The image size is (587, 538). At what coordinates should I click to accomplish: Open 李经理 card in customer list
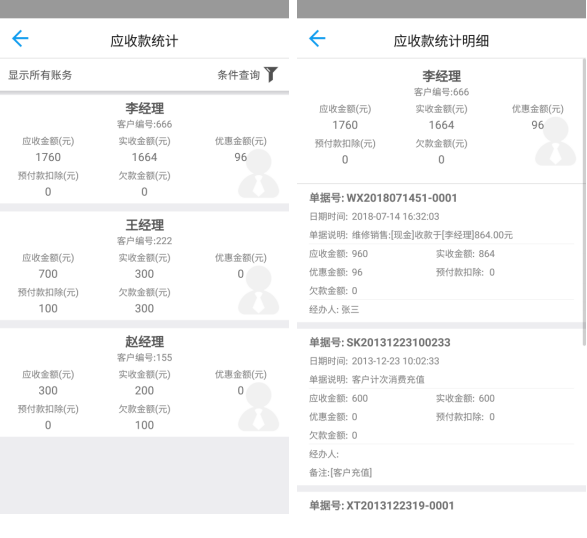pyautogui.click(x=145, y=149)
